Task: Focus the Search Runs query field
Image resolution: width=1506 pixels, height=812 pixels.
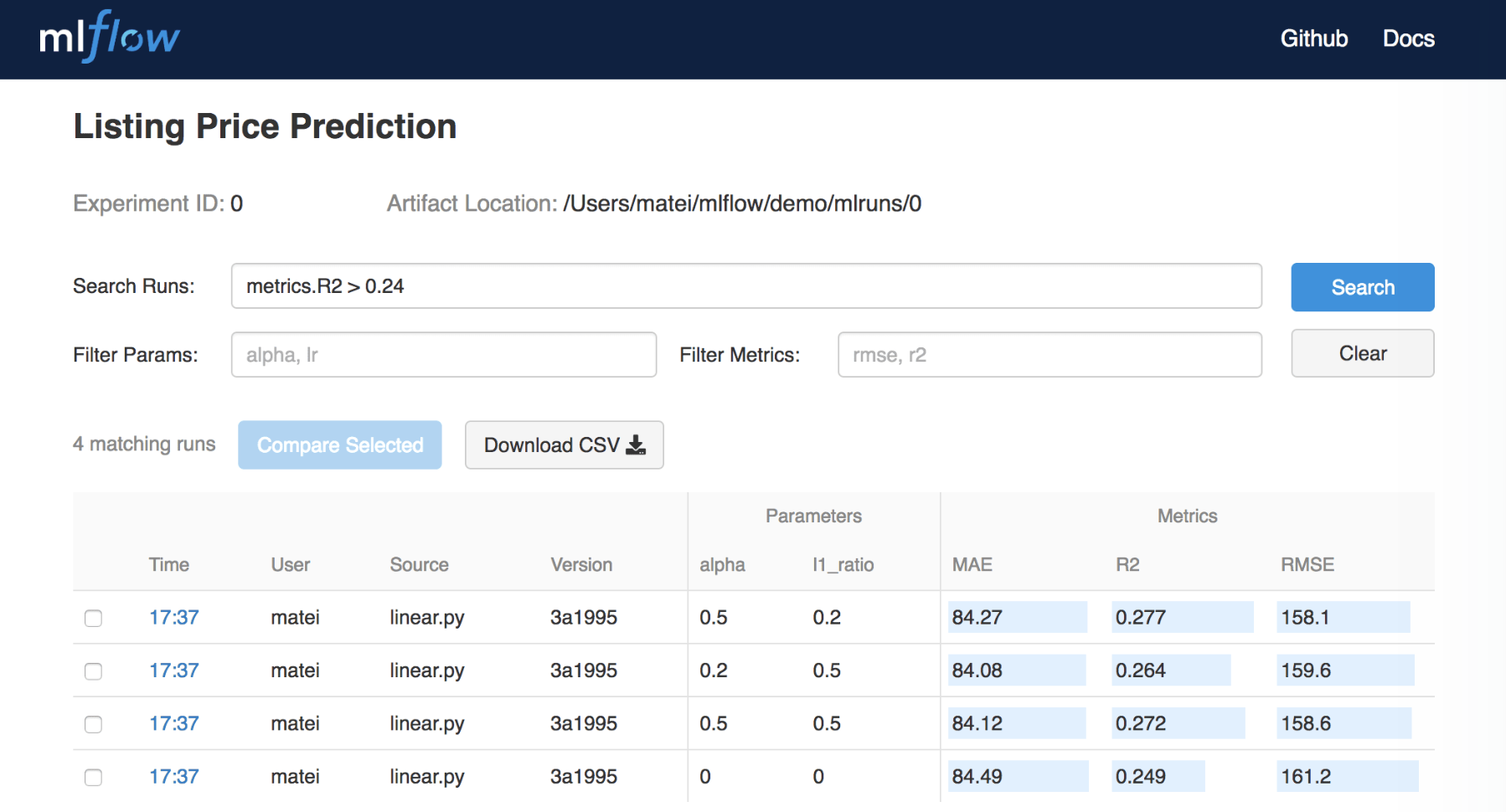Action: [746, 286]
